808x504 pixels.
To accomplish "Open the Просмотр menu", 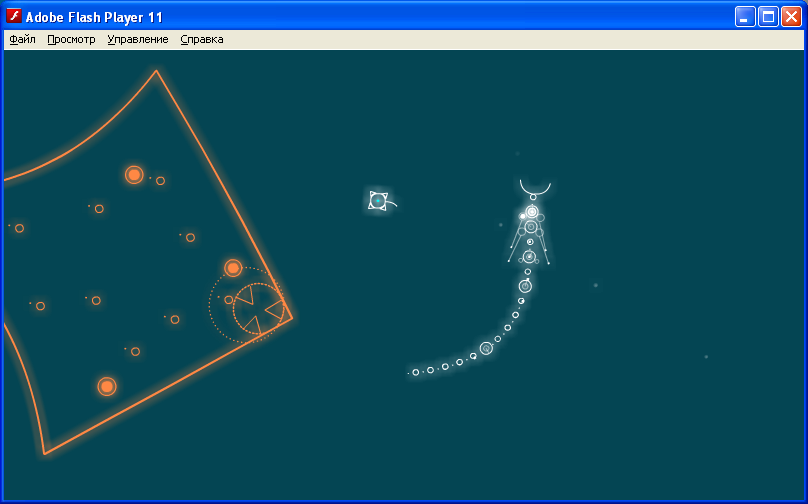I will pos(71,40).
